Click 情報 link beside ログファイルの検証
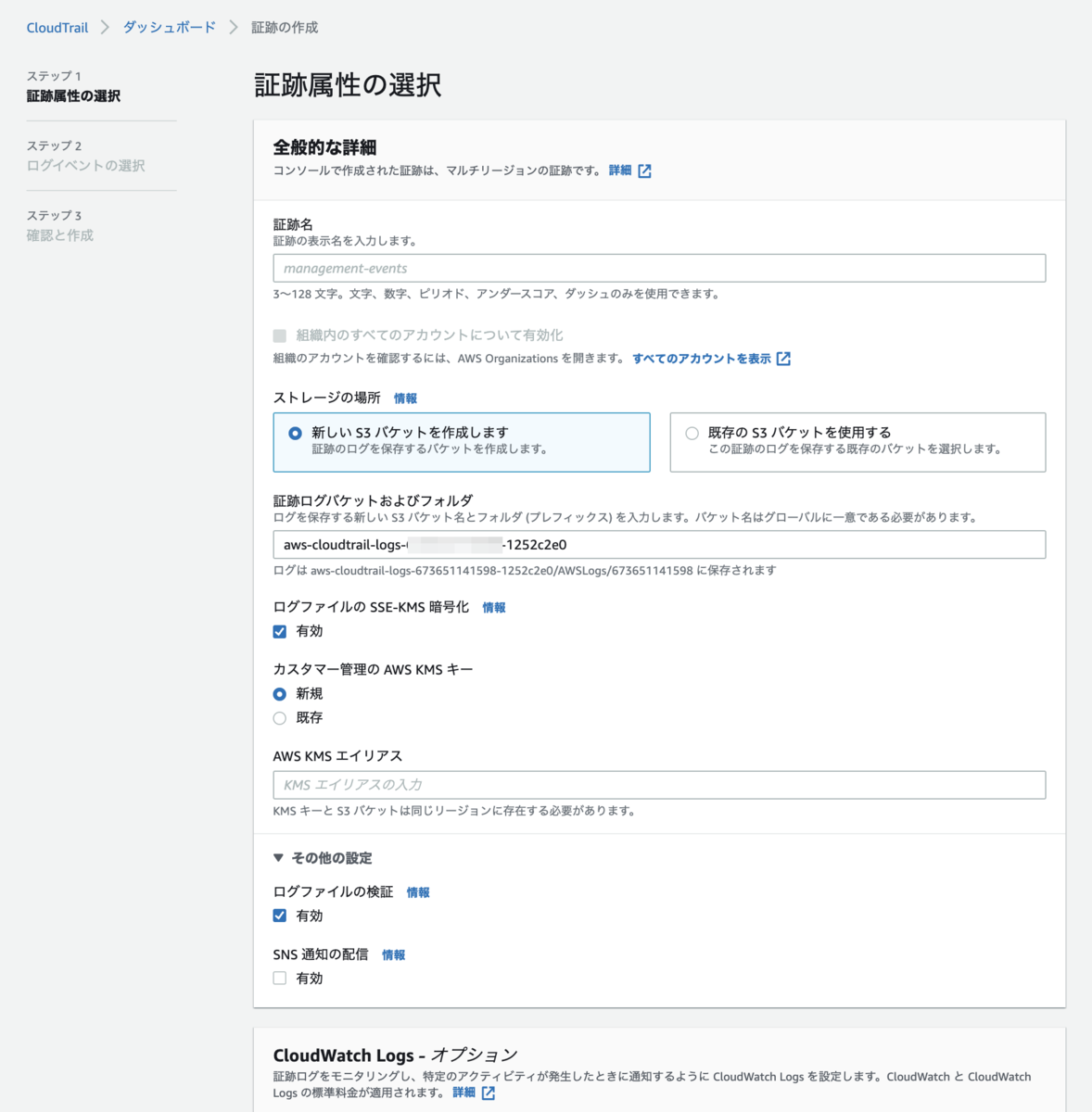The height and width of the screenshot is (1112, 1092). [x=418, y=892]
